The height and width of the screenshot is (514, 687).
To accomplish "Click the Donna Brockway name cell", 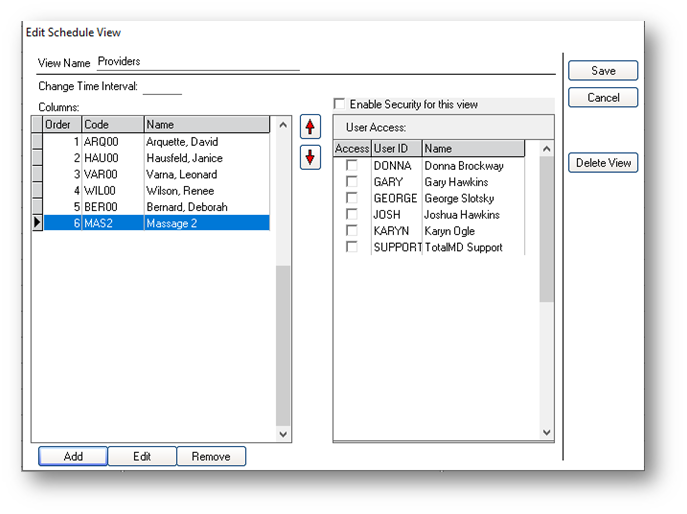I will 473,166.
